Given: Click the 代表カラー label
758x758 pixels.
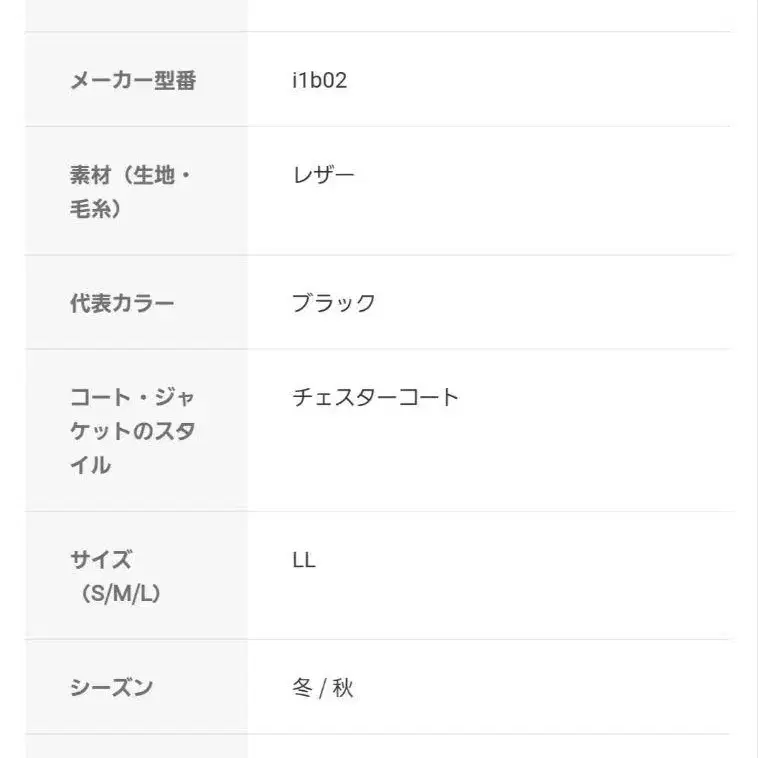Looking at the screenshot, I should pyautogui.click(x=121, y=303).
